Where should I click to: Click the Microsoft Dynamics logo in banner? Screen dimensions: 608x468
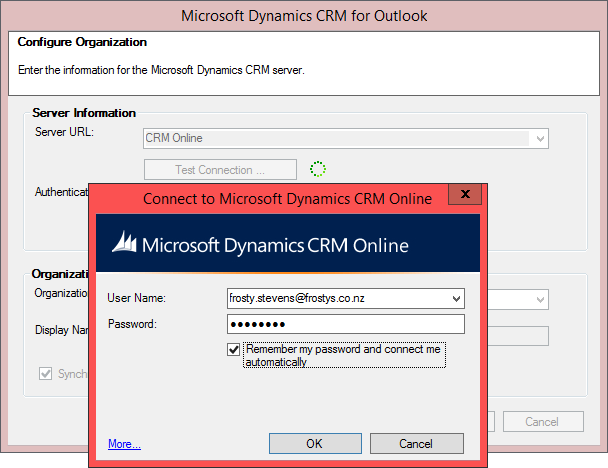click(123, 244)
